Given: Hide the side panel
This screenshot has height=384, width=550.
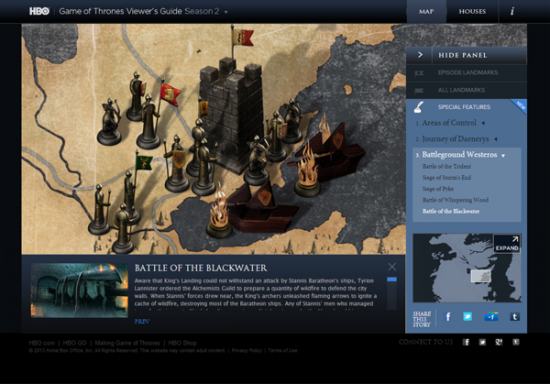Looking at the screenshot, I should coord(466,55).
